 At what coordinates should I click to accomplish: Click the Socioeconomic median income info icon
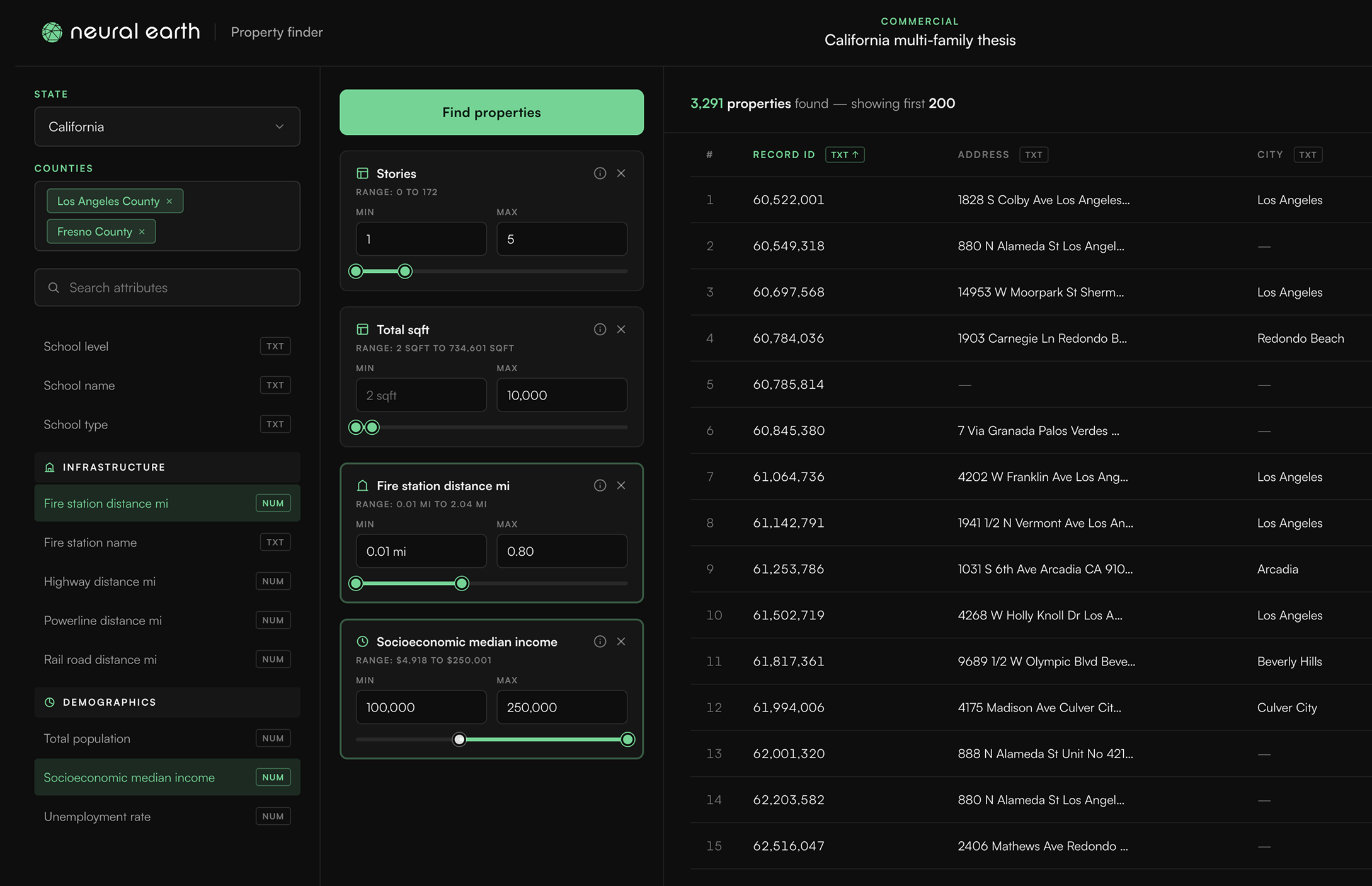pyautogui.click(x=600, y=641)
